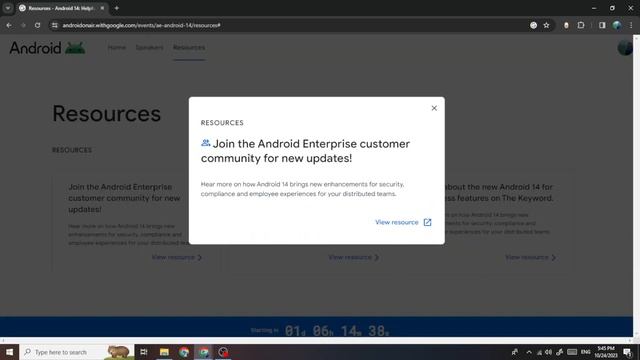This screenshot has height=360, width=640.
Task: View site information icon in address bar
Action: (55, 25)
